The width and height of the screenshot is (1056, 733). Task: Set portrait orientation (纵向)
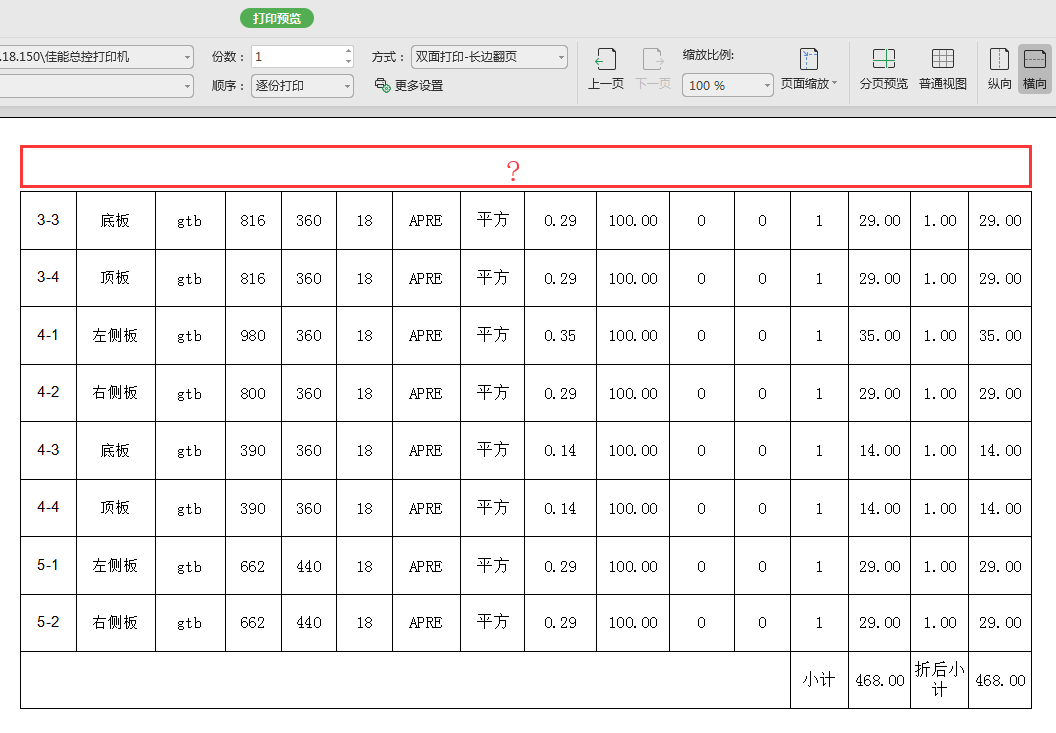point(999,69)
